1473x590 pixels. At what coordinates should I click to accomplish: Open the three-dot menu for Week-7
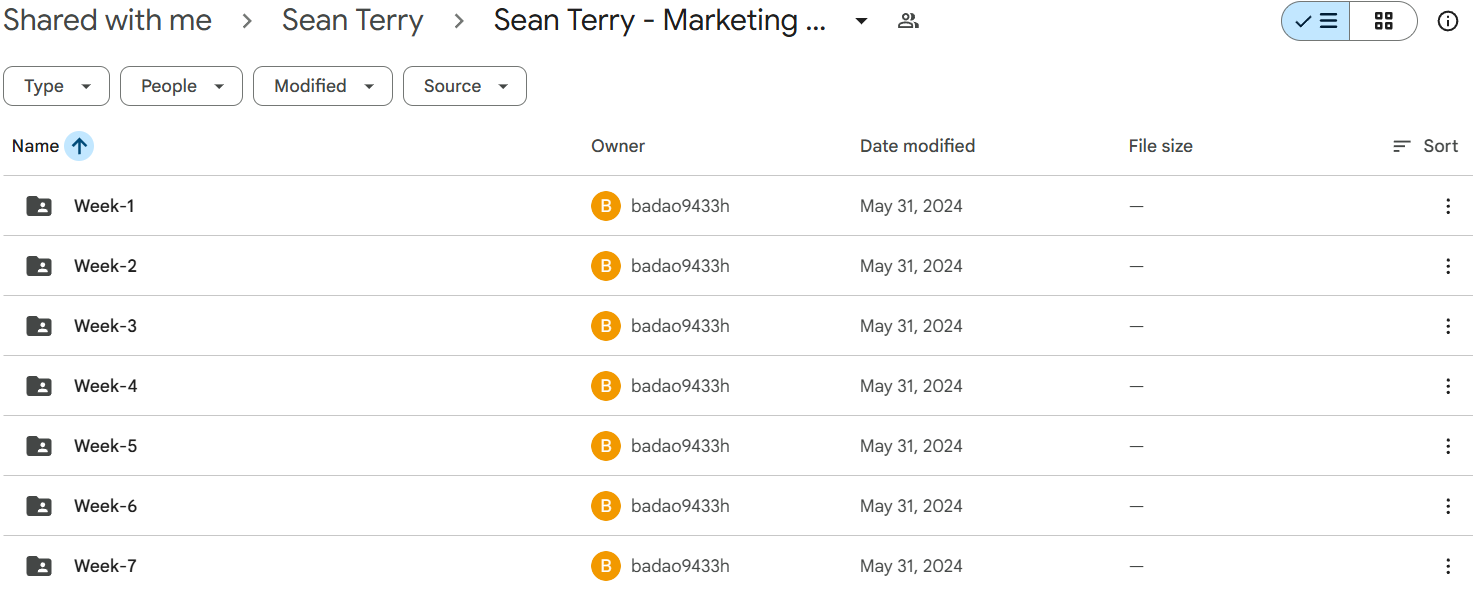(1448, 565)
